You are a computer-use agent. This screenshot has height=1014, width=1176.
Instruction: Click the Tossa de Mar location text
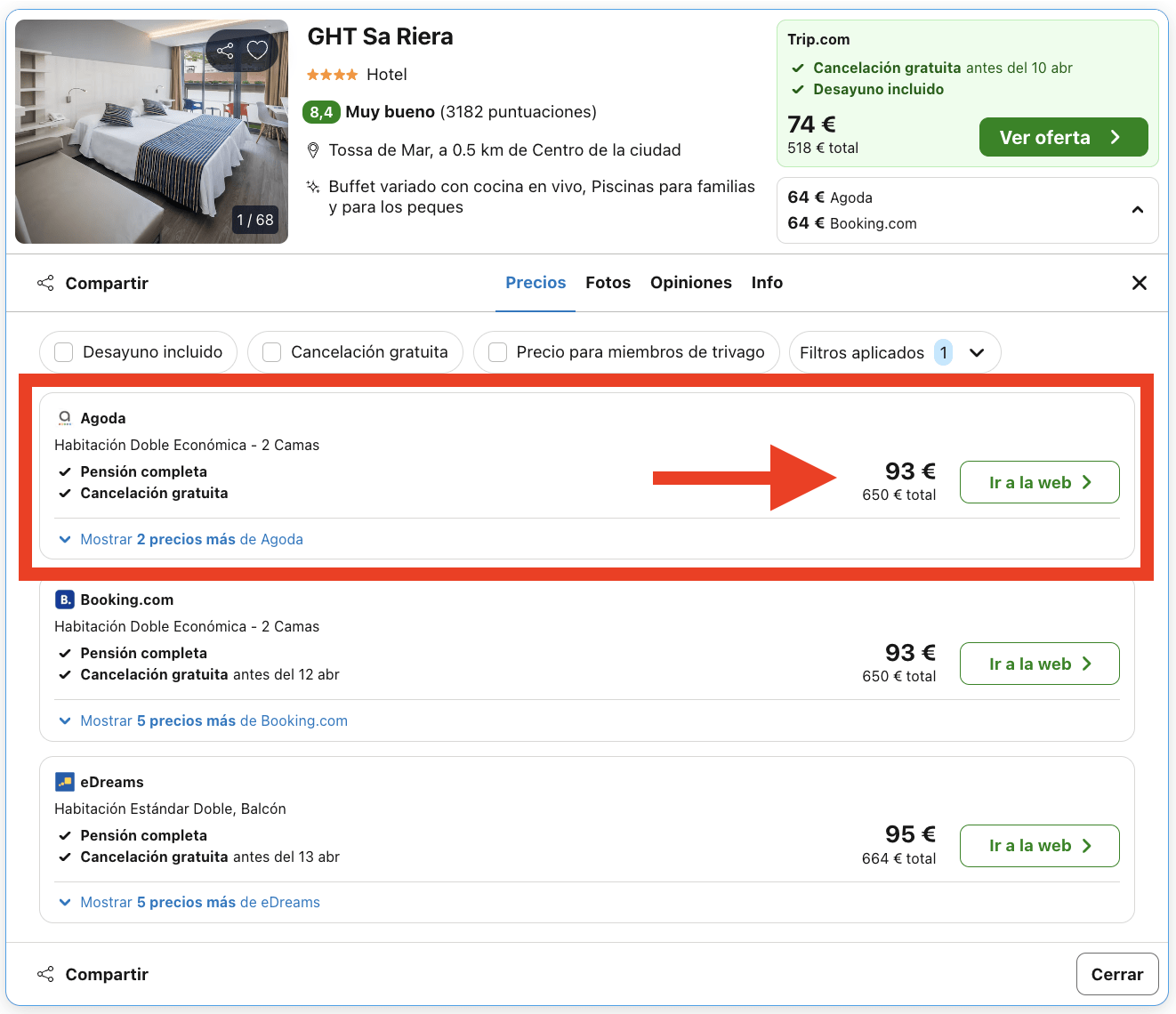pyautogui.click(x=504, y=150)
